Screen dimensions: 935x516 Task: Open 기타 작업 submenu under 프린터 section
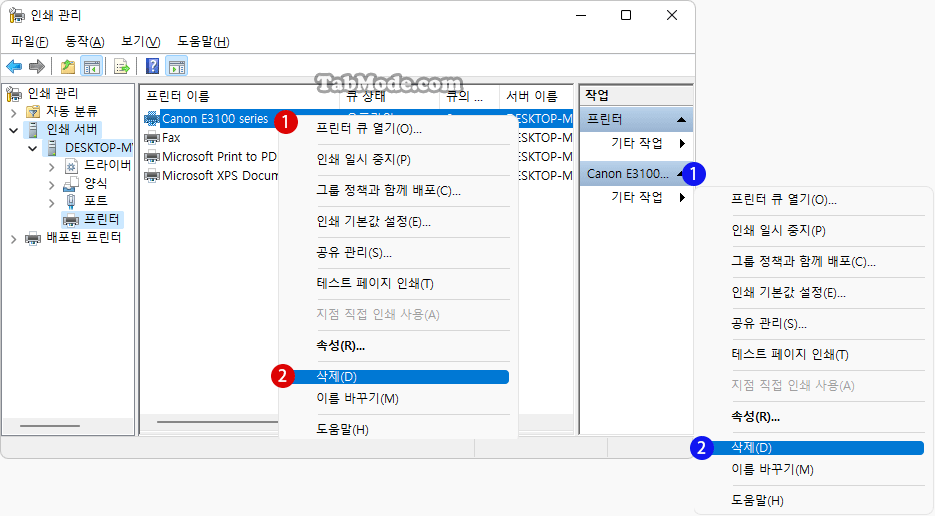point(636,143)
